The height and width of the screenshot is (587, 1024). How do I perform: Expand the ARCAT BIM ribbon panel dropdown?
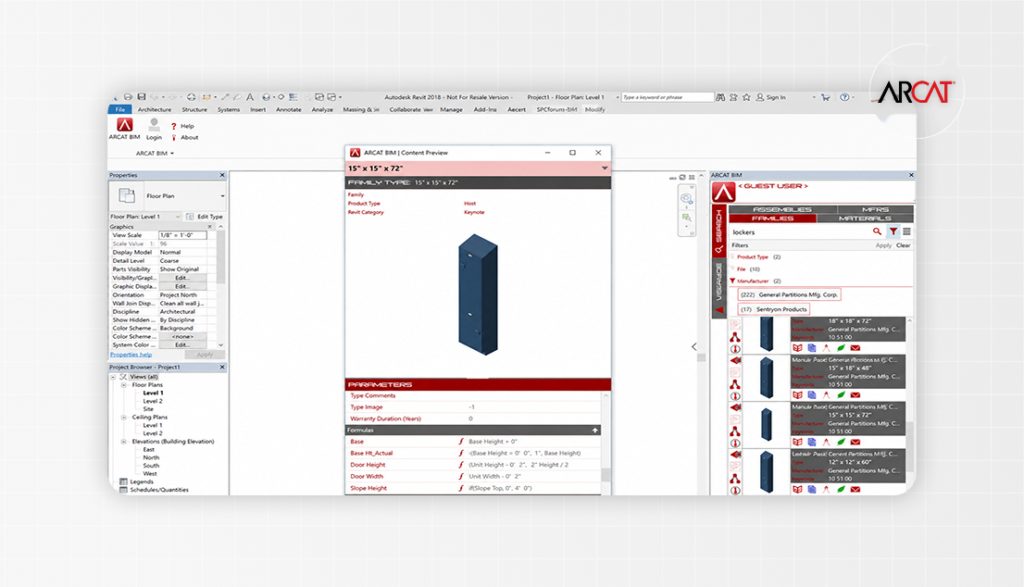[x=172, y=153]
